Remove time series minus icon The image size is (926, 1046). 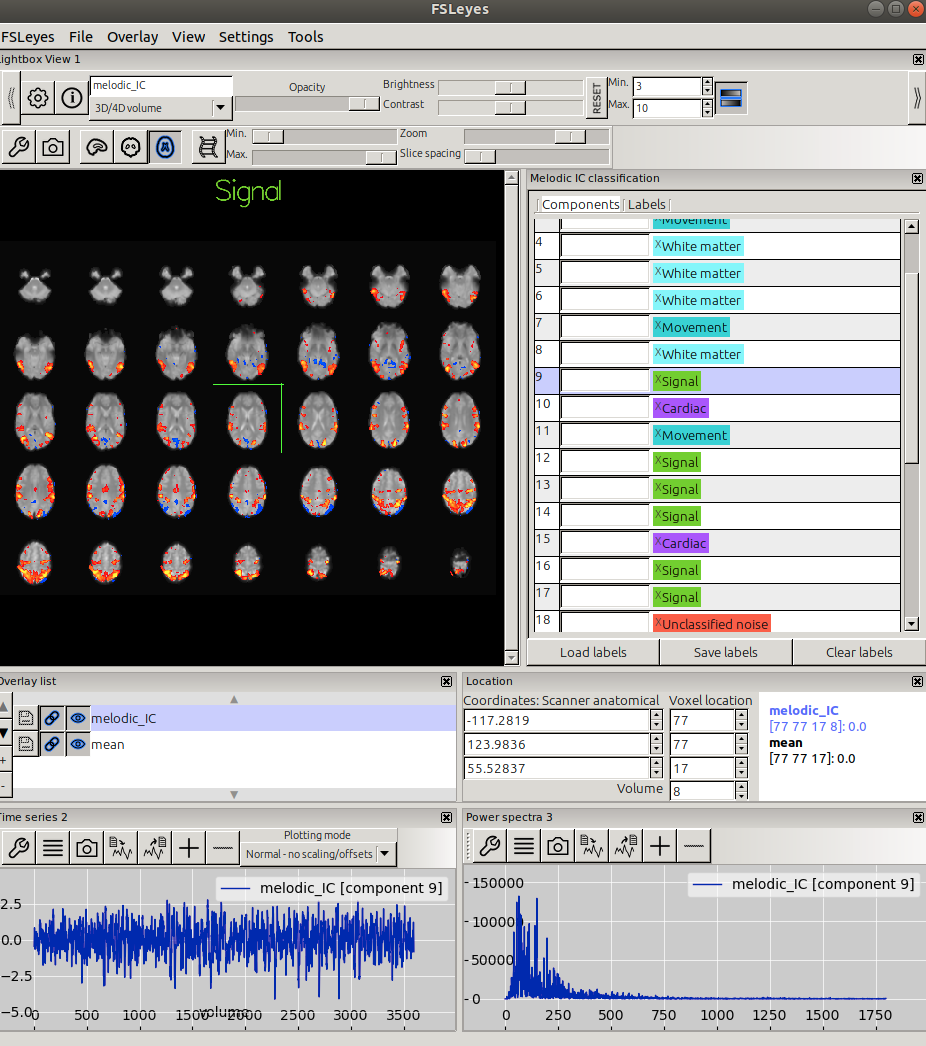click(x=223, y=848)
